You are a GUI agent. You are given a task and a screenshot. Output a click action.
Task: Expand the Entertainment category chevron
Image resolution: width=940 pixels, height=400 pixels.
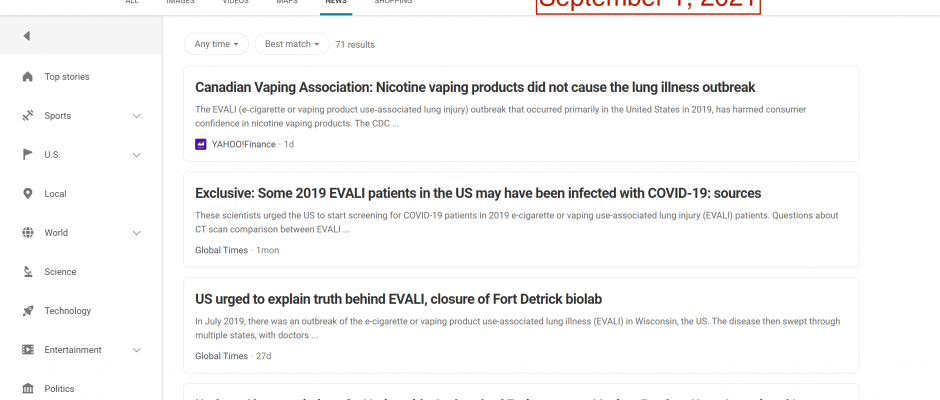pyautogui.click(x=137, y=350)
